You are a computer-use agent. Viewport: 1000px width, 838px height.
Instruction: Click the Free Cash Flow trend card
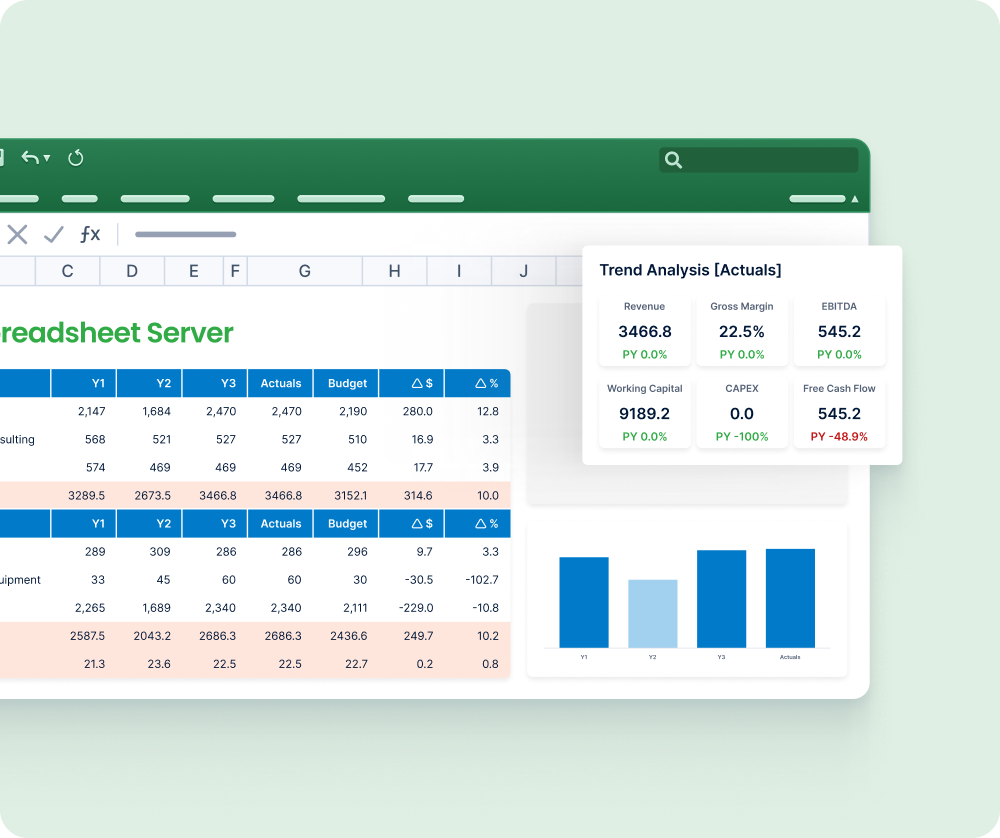[839, 413]
